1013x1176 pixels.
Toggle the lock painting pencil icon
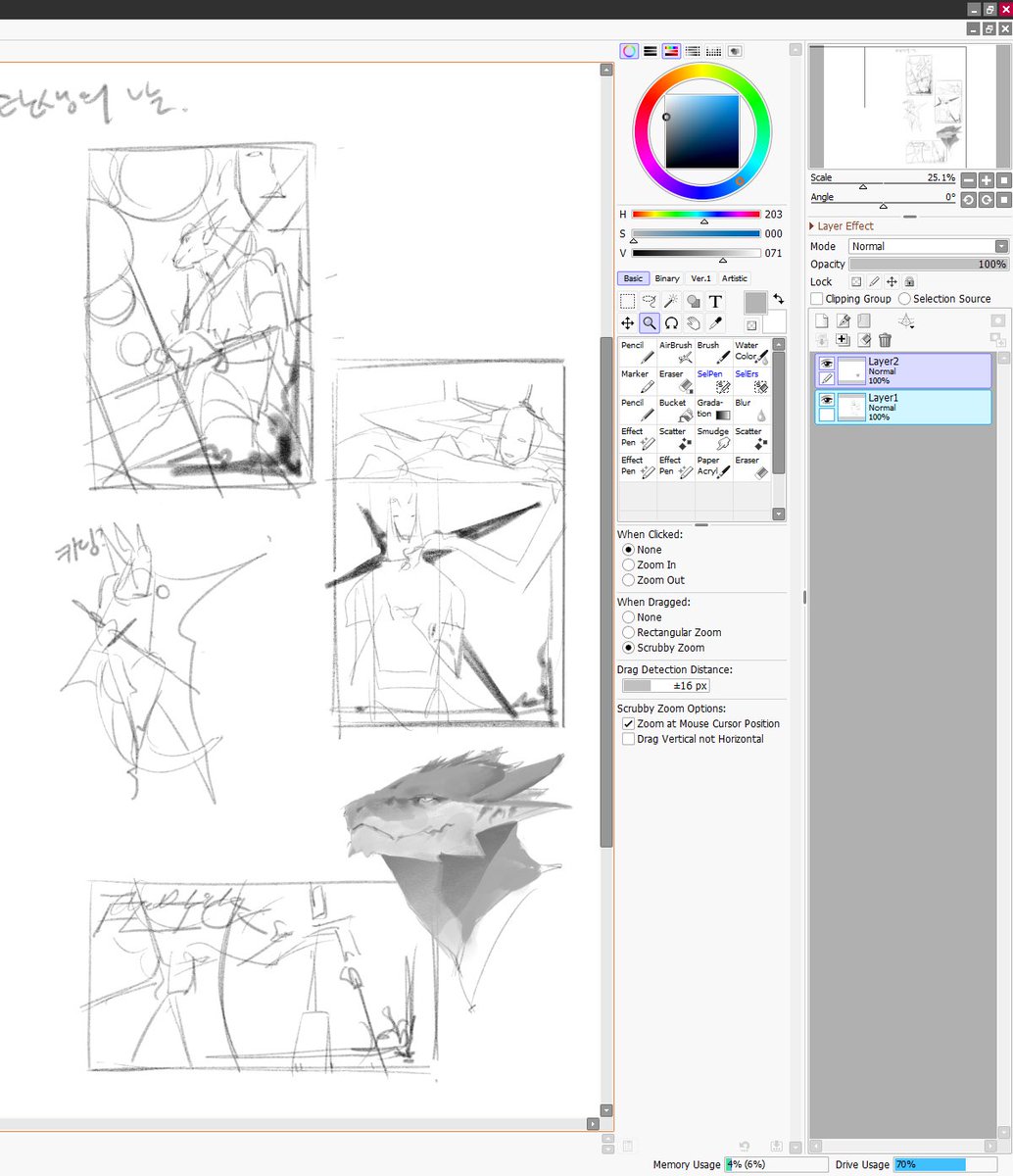click(x=874, y=282)
